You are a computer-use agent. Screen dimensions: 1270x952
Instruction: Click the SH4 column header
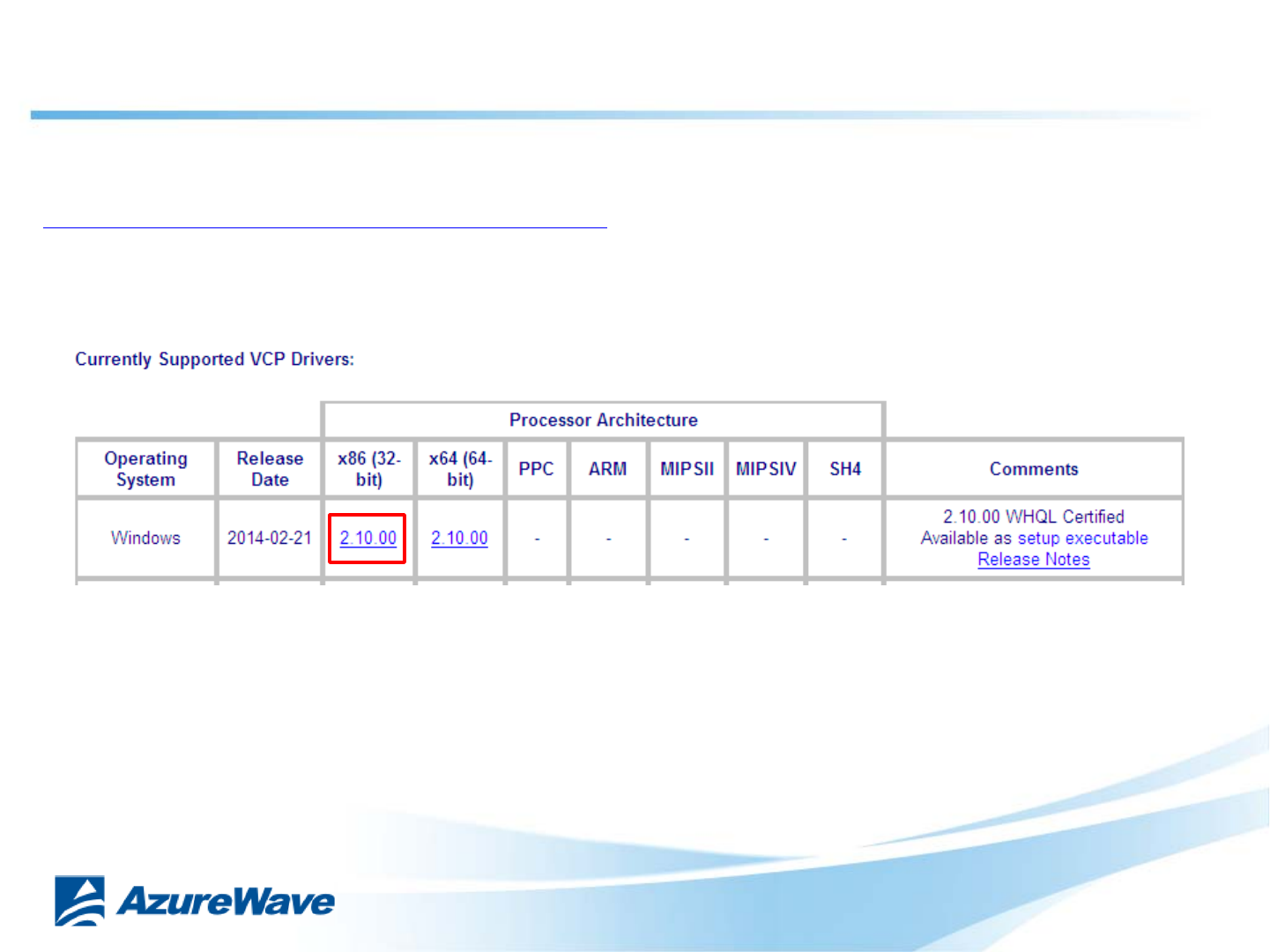(845, 469)
